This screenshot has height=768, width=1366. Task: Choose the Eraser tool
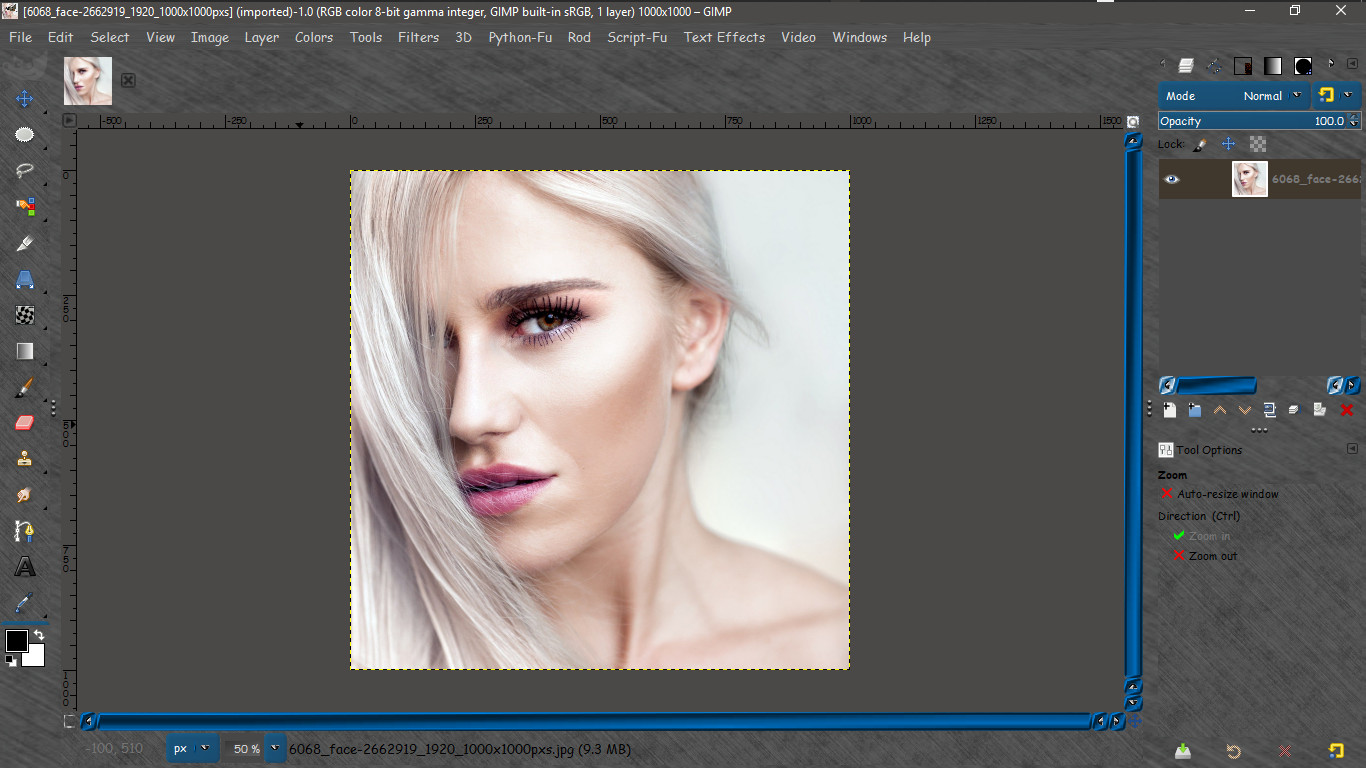[25, 422]
